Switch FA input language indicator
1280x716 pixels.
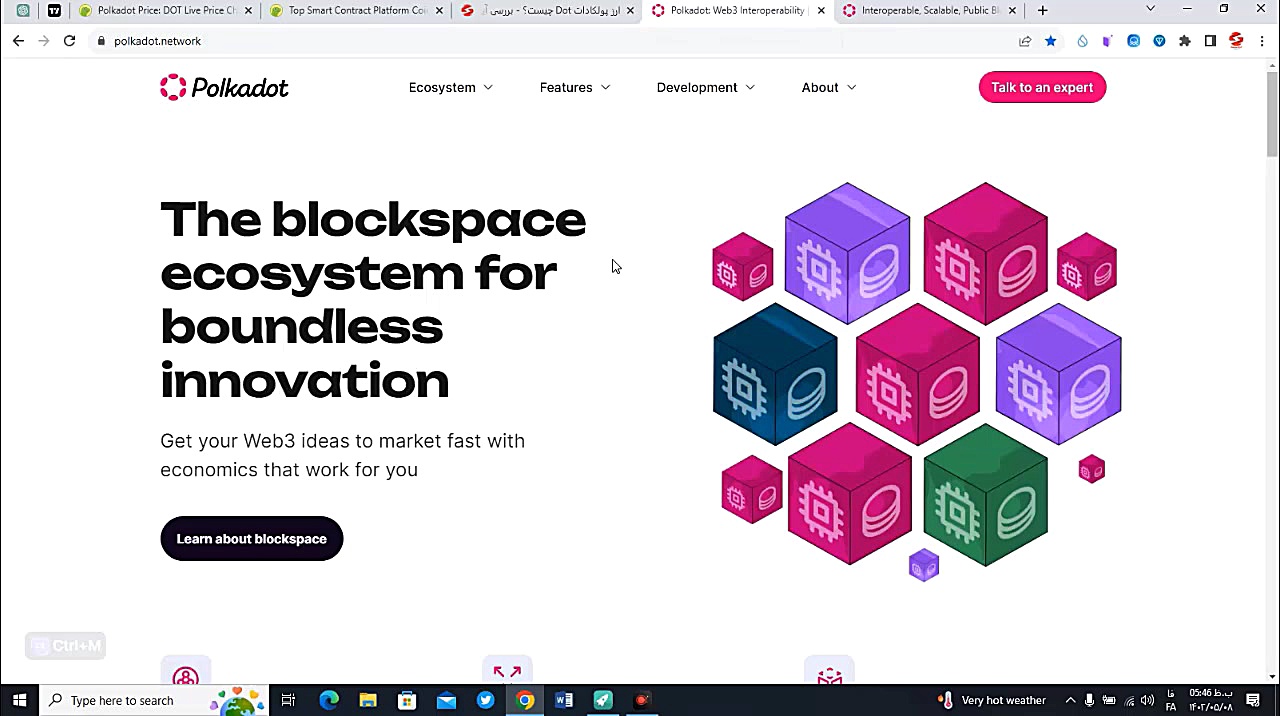pos(1171,700)
